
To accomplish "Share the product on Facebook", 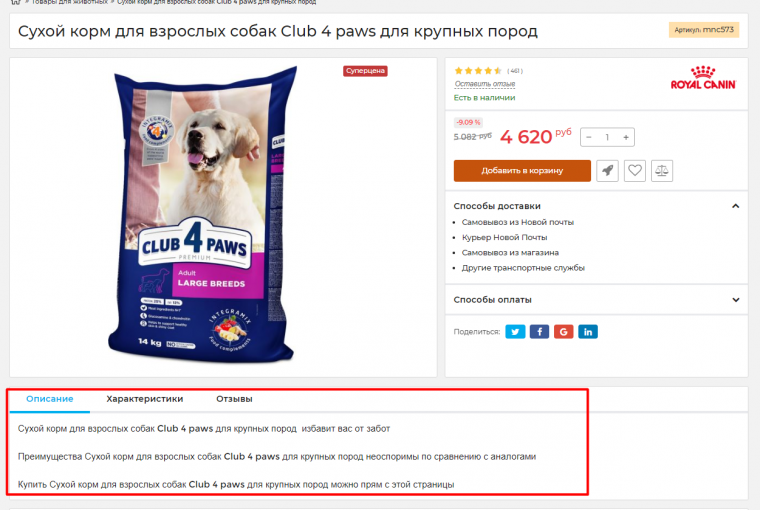I will click(539, 332).
